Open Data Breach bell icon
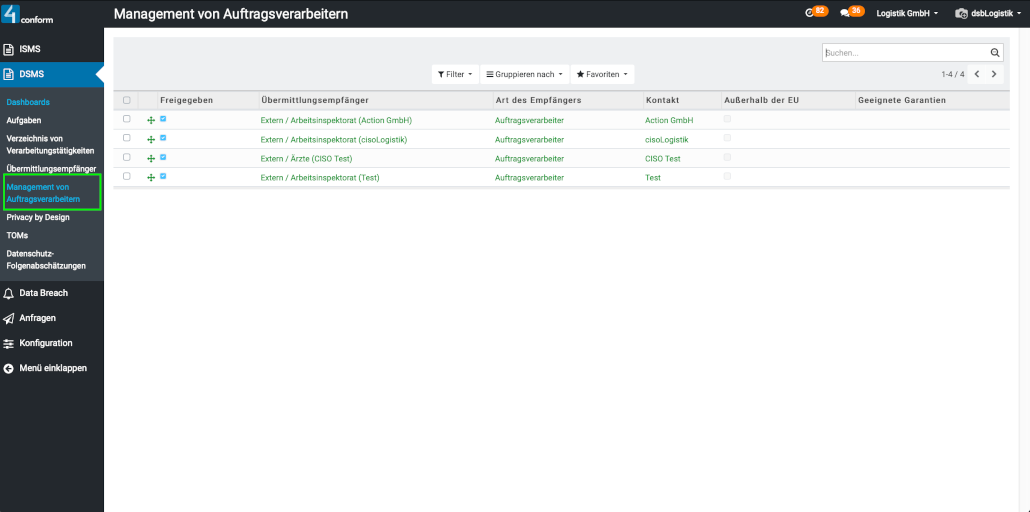This screenshot has width=1030, height=512. tap(9, 293)
